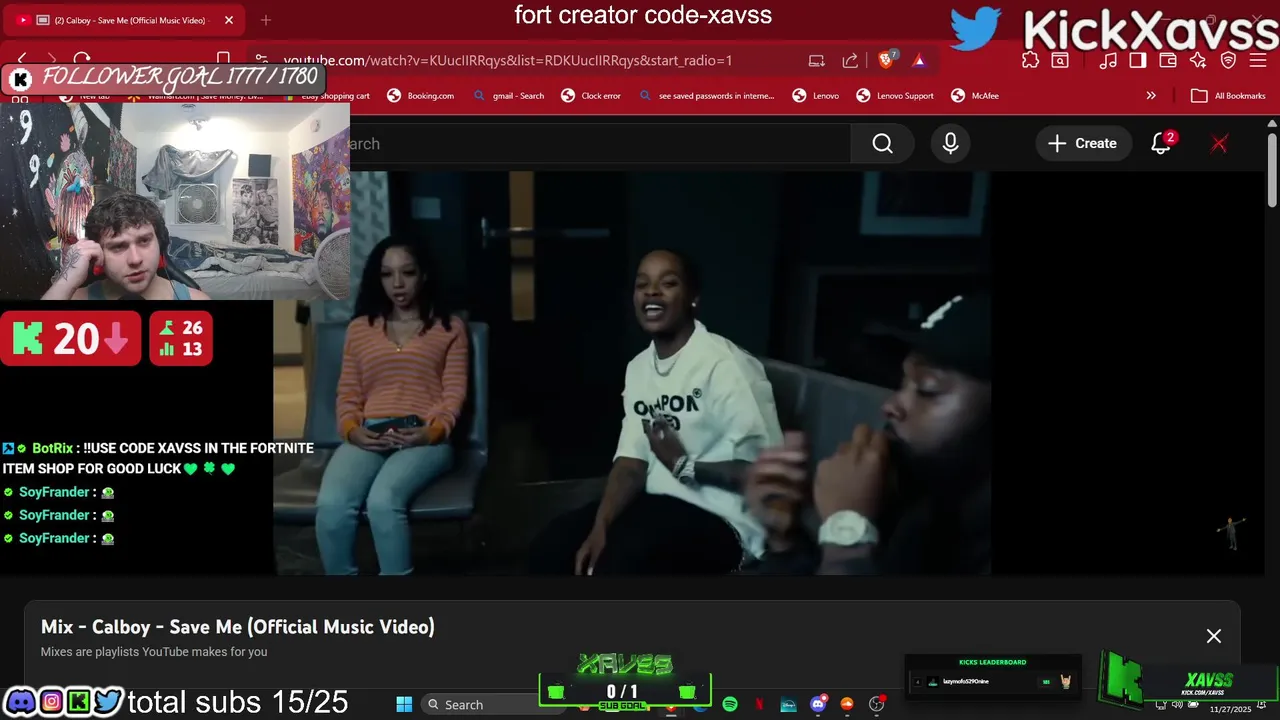The image size is (1280, 720).
Task: Click the YouTube Create button
Action: pos(1083,144)
